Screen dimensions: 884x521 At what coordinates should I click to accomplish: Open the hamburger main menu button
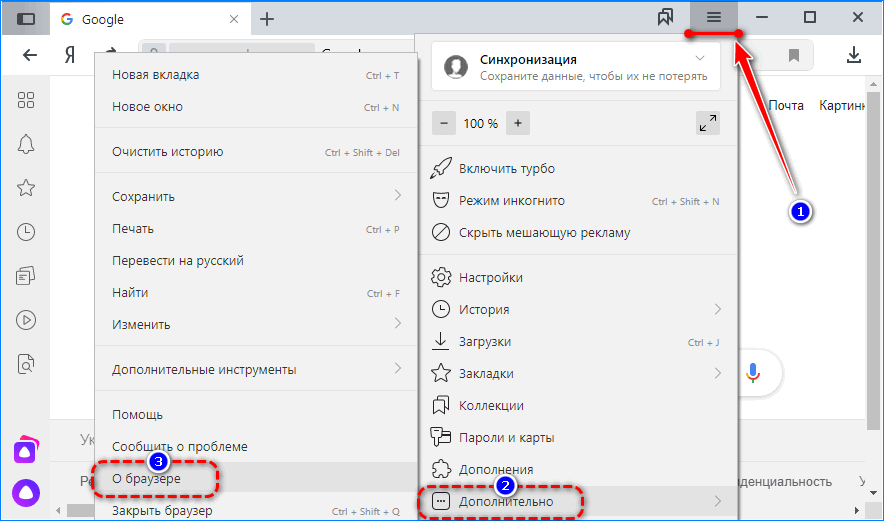click(x=713, y=18)
